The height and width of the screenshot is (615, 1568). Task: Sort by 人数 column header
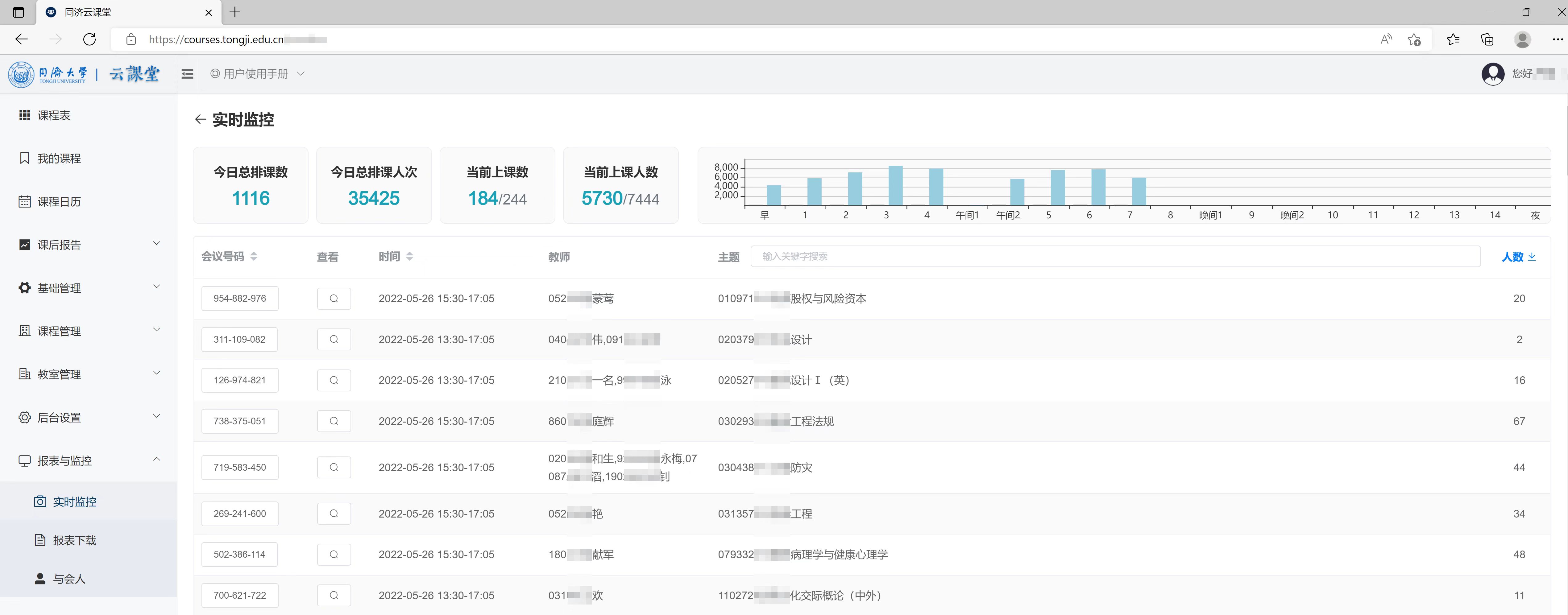(x=1512, y=257)
